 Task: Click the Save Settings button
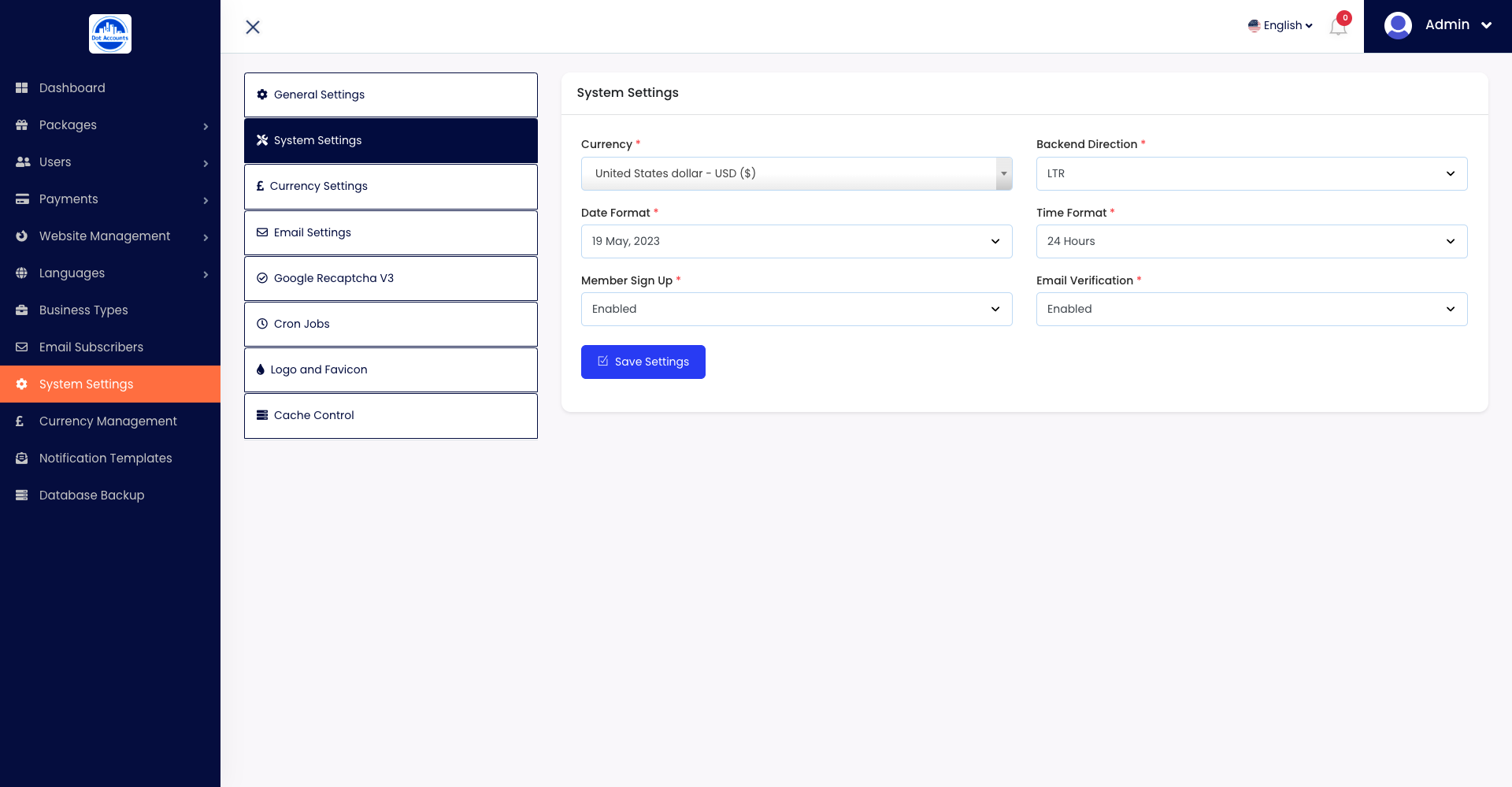pyautogui.click(x=643, y=362)
